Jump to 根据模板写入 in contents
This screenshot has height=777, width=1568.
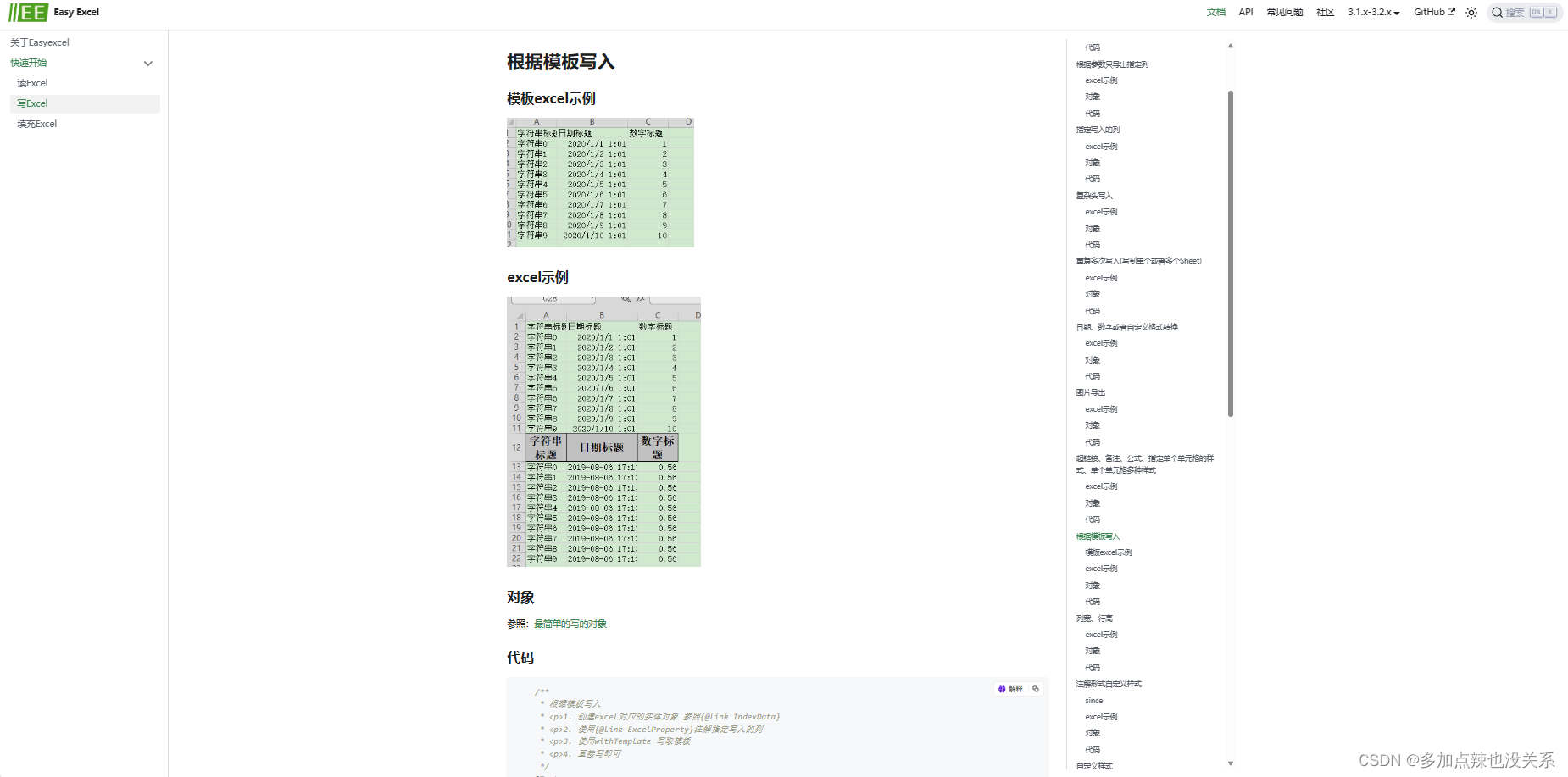tap(1098, 536)
